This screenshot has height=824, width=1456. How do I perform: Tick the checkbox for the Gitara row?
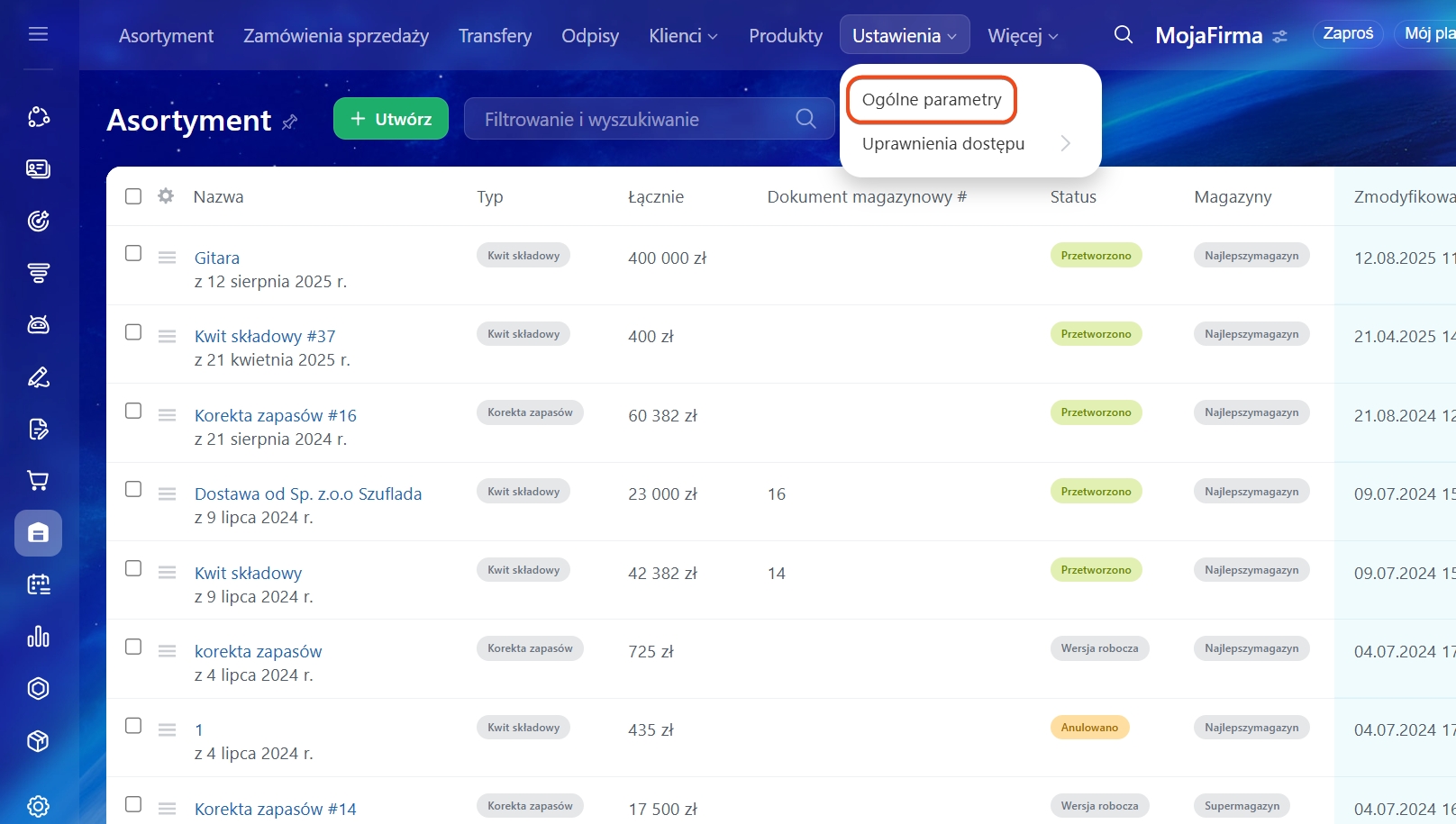[133, 253]
